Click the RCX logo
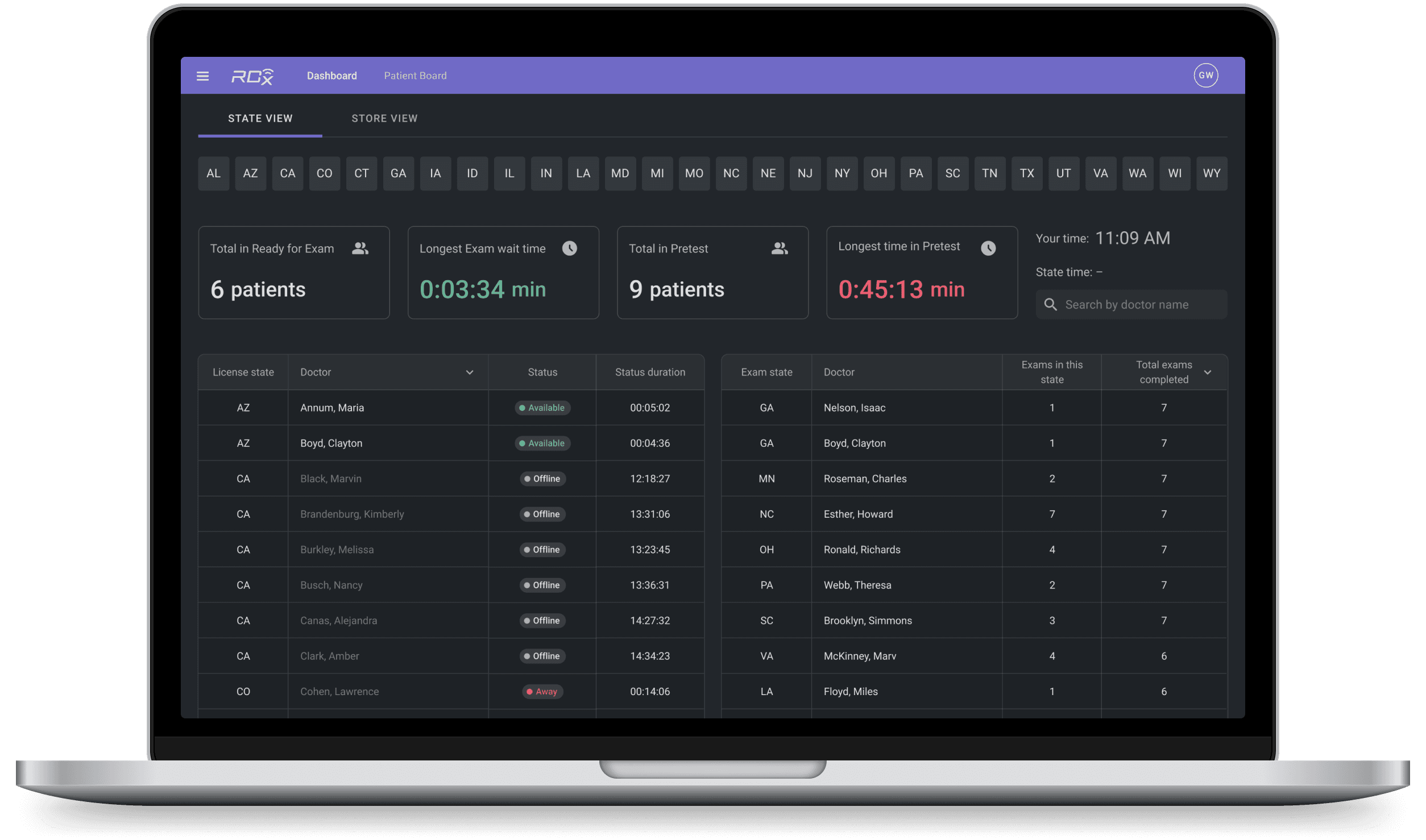1426x840 pixels. tap(252, 76)
